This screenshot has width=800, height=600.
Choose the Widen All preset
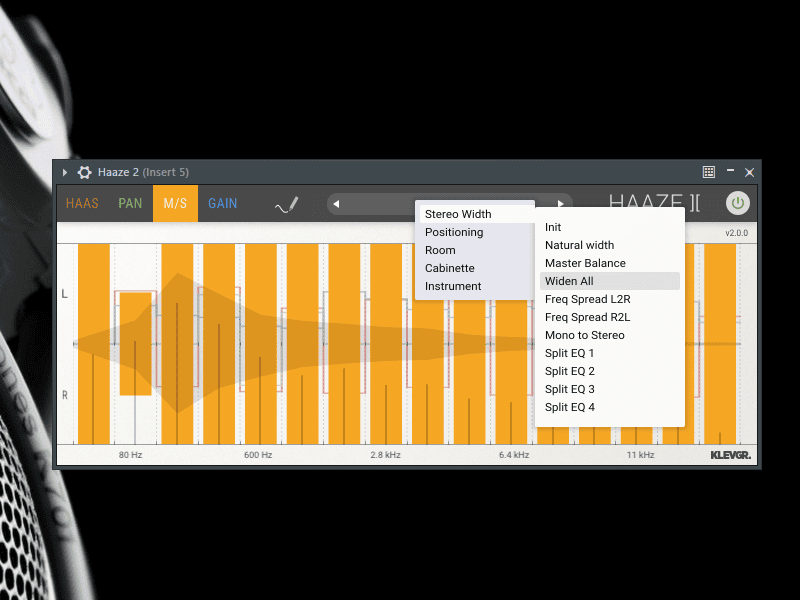(569, 281)
